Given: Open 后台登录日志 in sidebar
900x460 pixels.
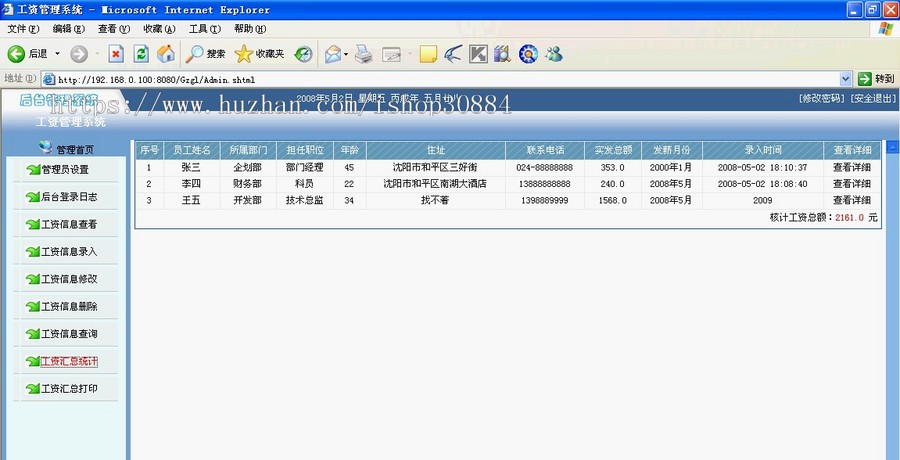Looking at the screenshot, I should point(69,197).
